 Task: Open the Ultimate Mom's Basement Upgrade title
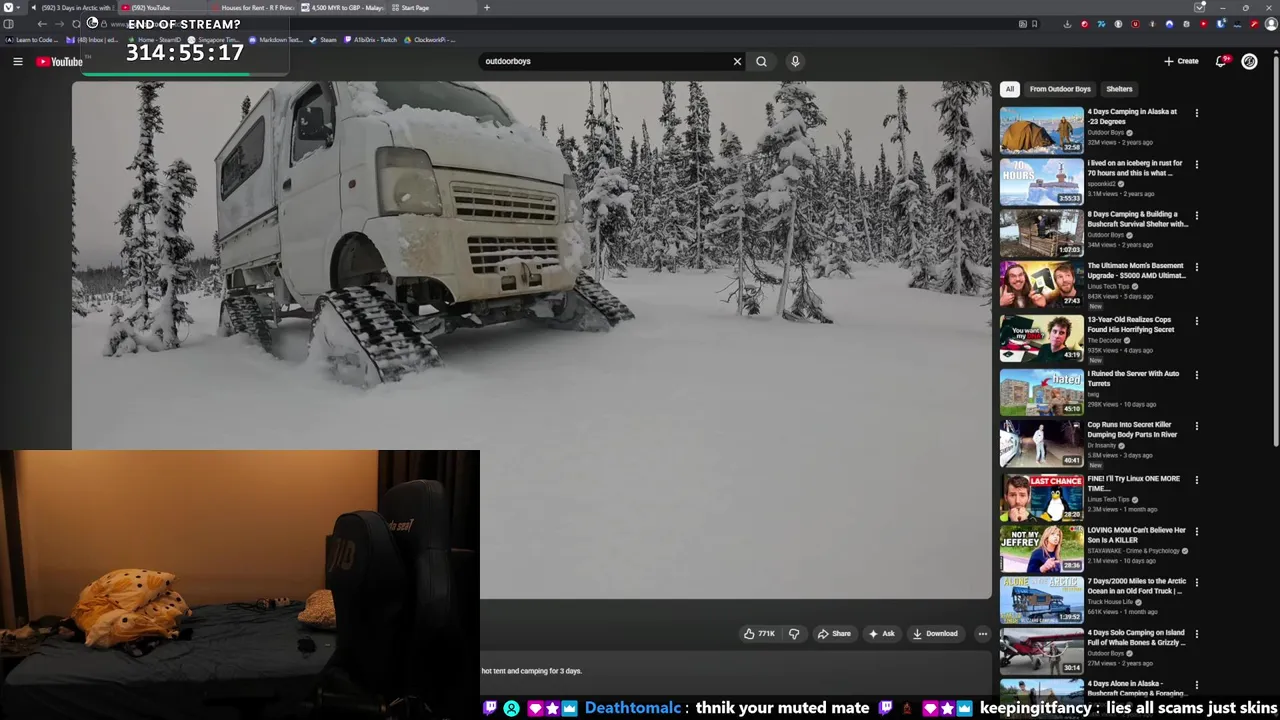pyautogui.click(x=1136, y=271)
